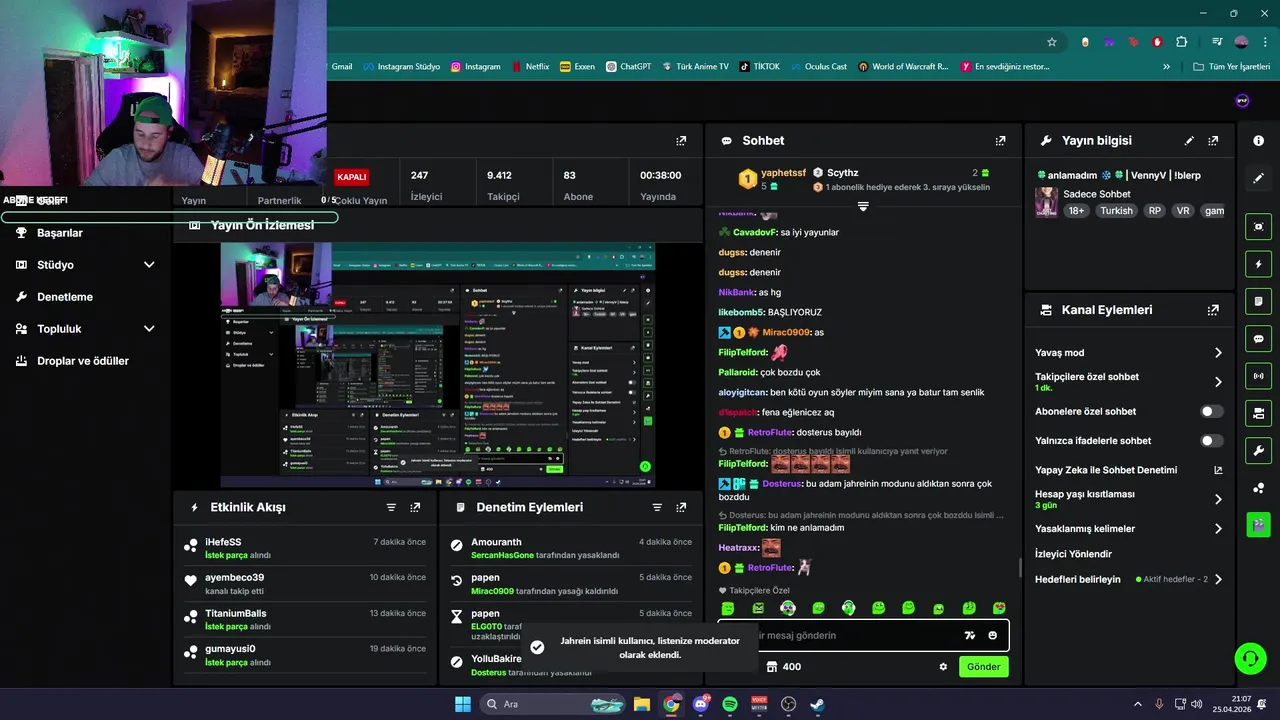Bookmark page with star icon
The width and height of the screenshot is (1280, 720).
[x=1052, y=42]
